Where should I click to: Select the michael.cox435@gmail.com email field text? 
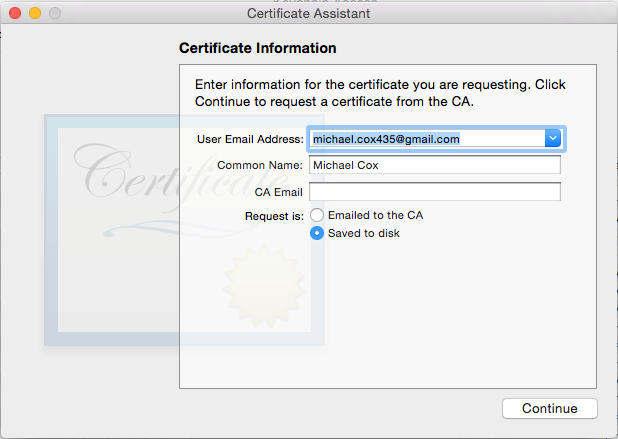[386, 139]
